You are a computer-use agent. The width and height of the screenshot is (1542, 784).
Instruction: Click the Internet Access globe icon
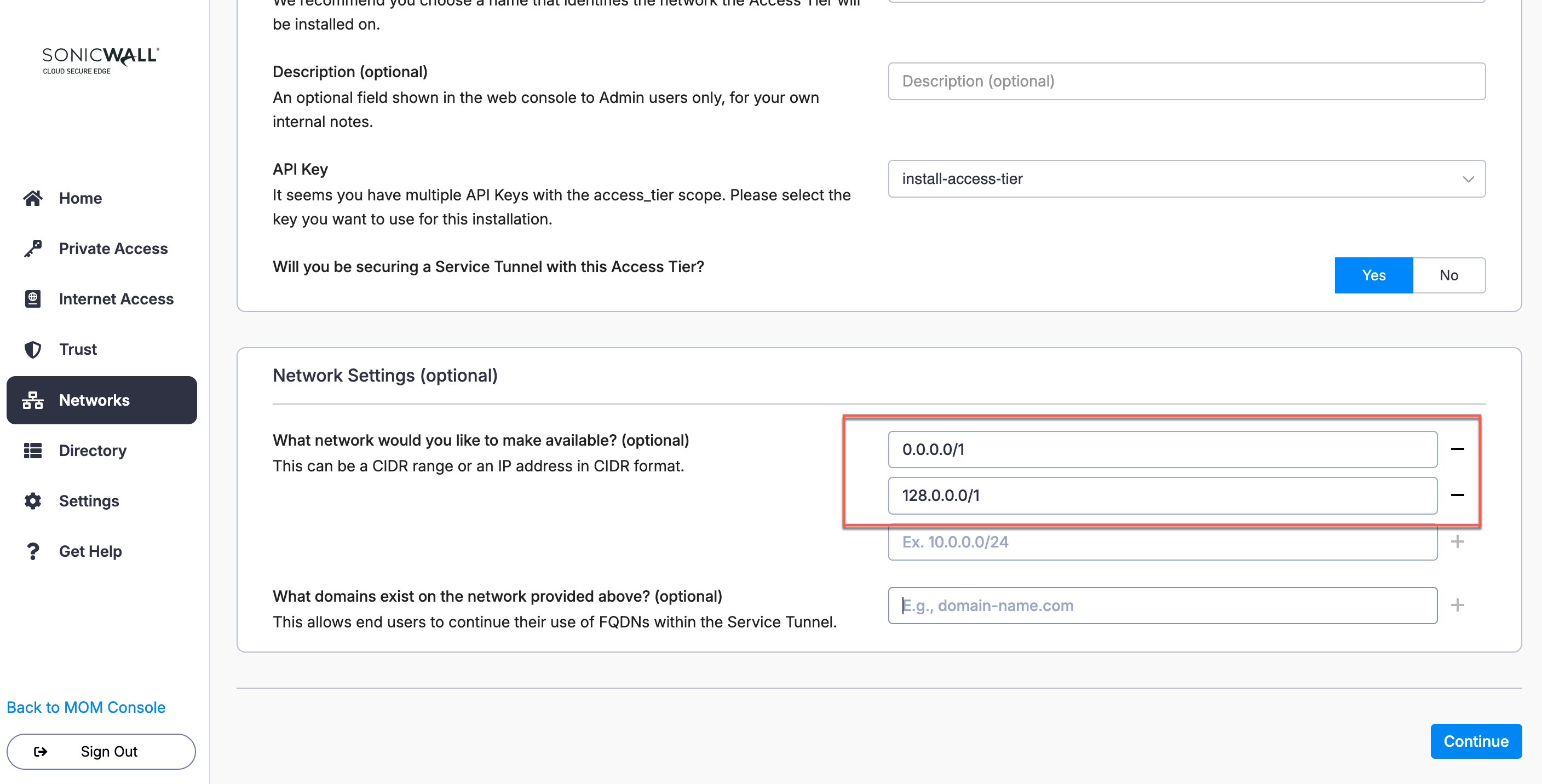[x=33, y=298]
